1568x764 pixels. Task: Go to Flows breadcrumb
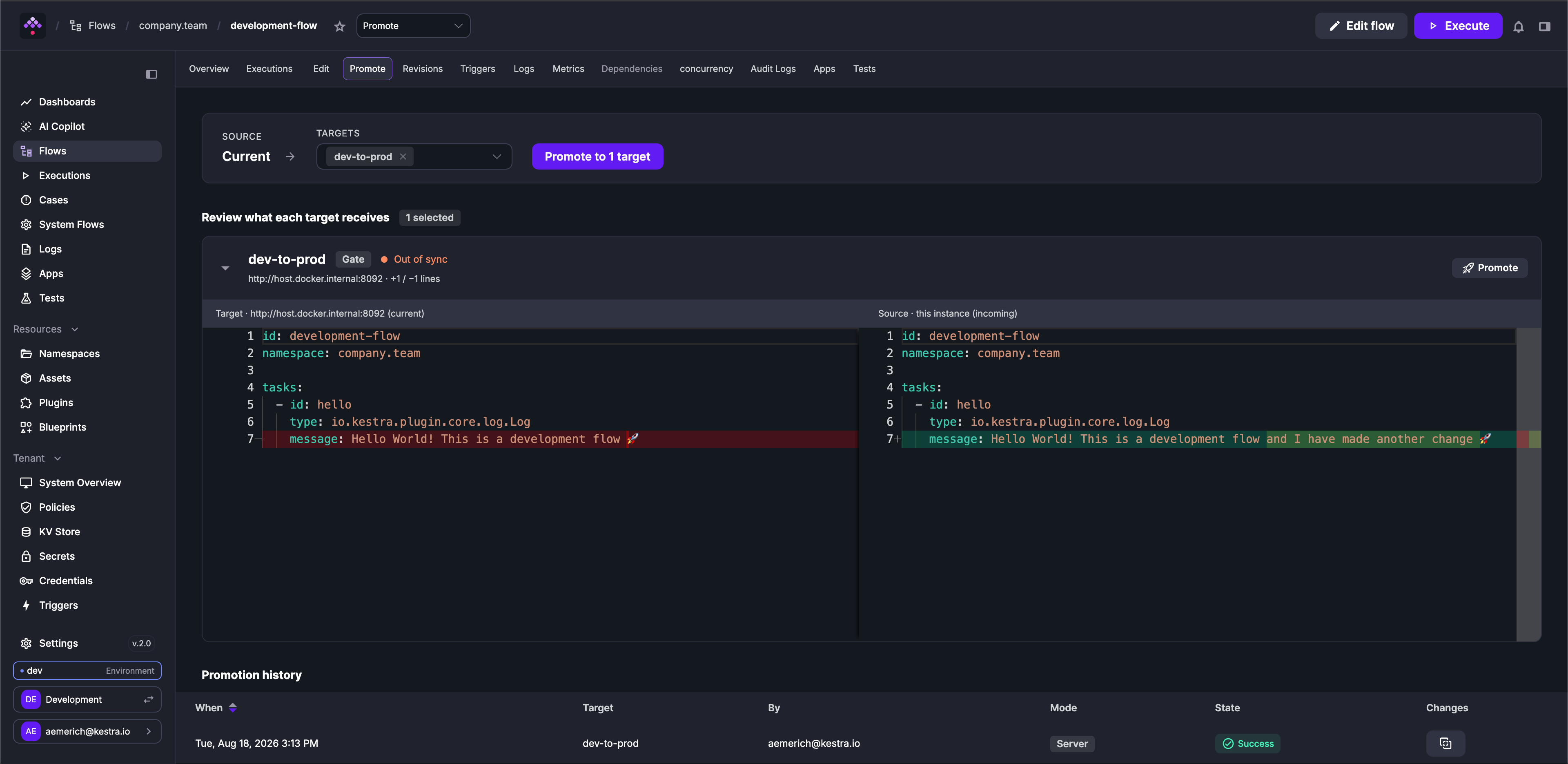tap(93, 26)
